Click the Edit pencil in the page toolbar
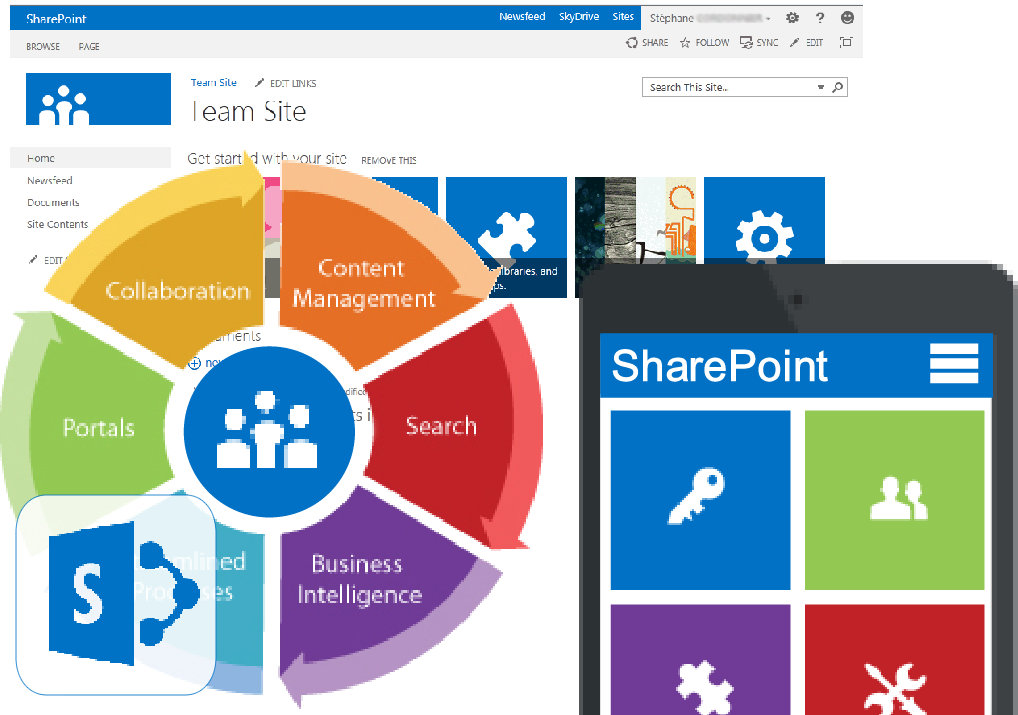 coord(795,43)
